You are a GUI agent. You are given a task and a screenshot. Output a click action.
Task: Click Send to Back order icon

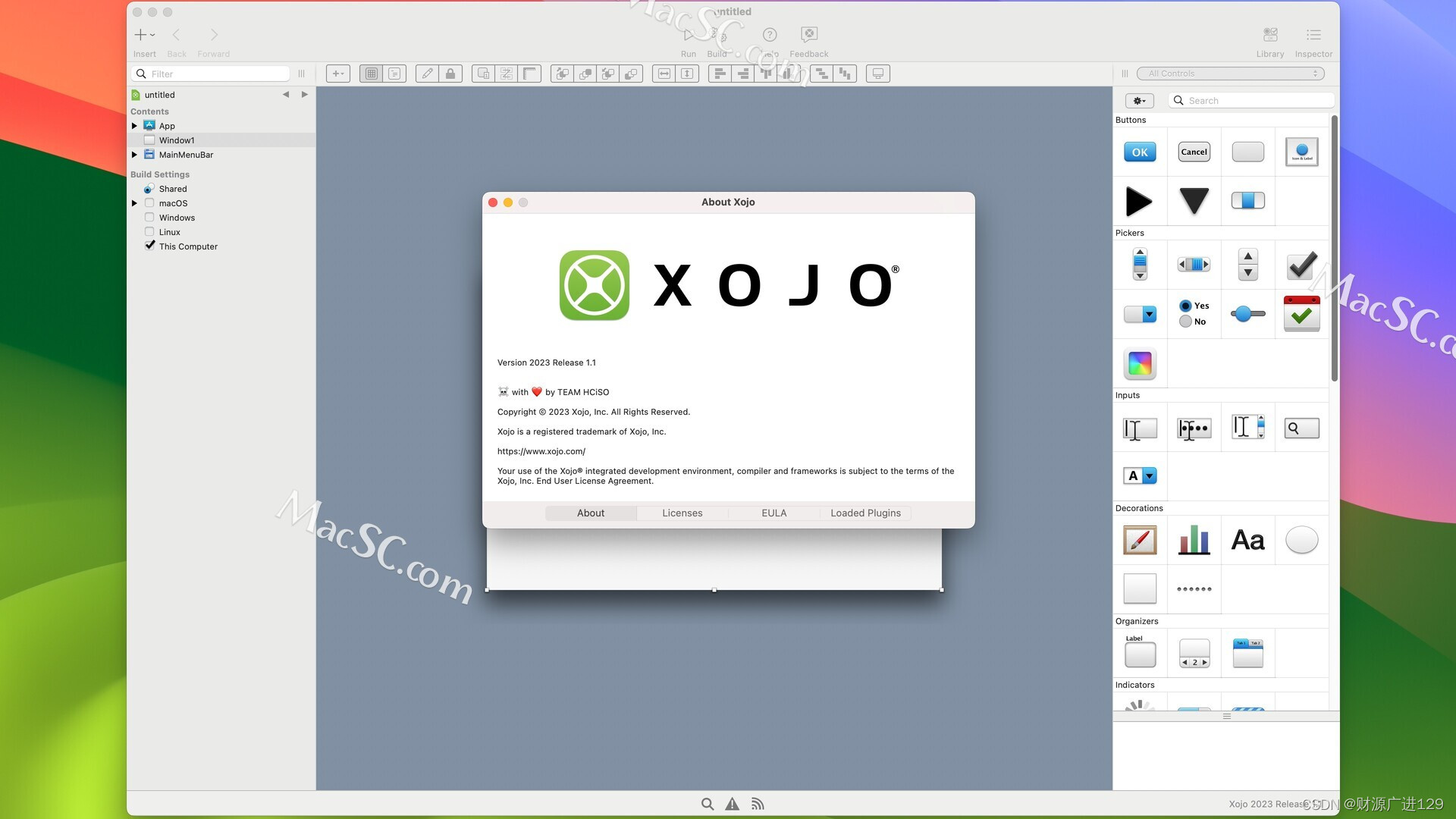coord(631,74)
